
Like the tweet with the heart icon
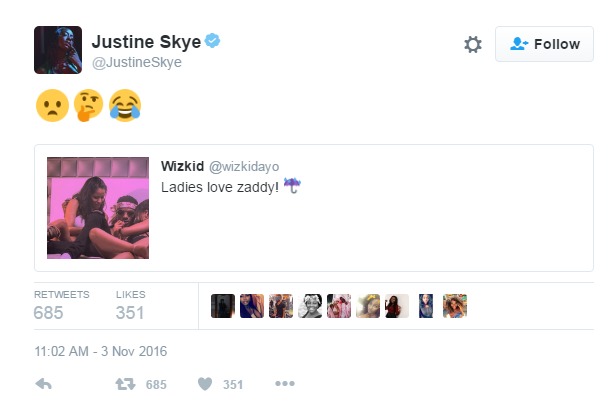[205, 384]
